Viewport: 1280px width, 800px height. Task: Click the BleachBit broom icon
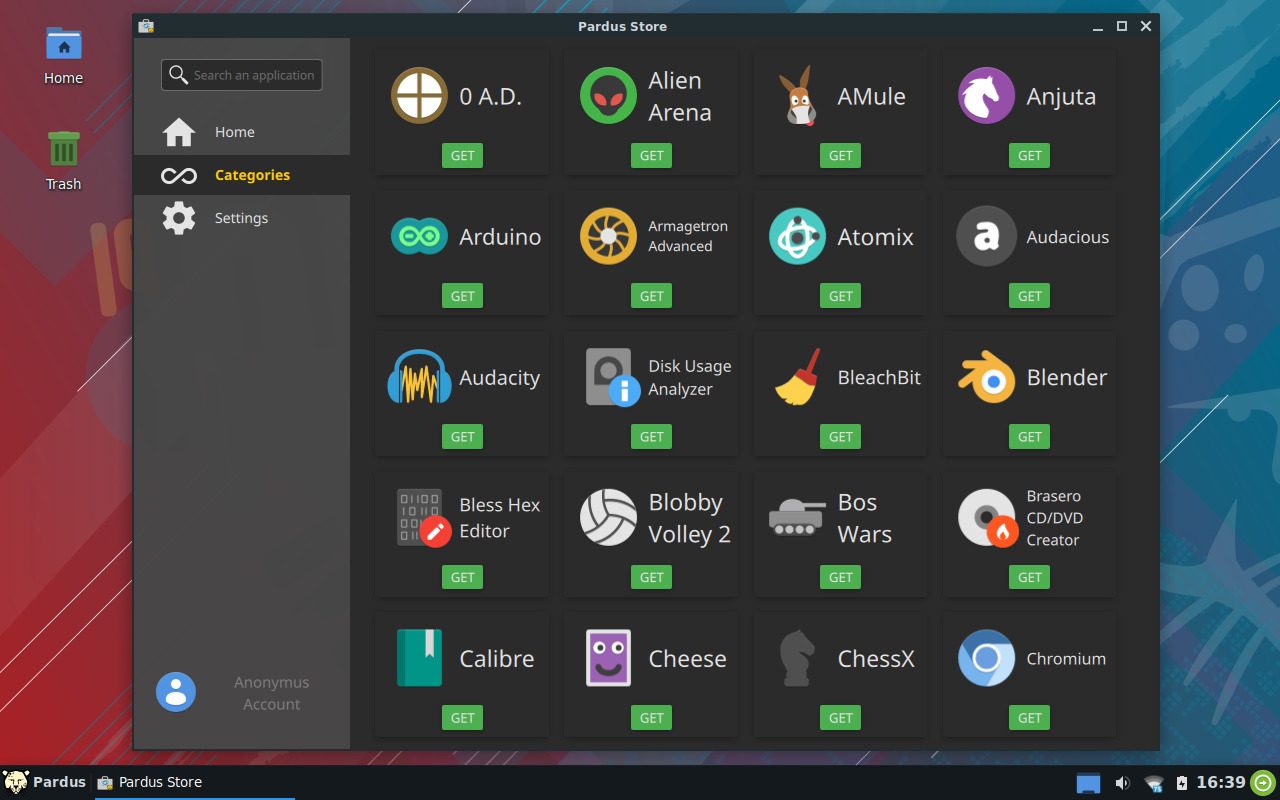[x=796, y=377]
